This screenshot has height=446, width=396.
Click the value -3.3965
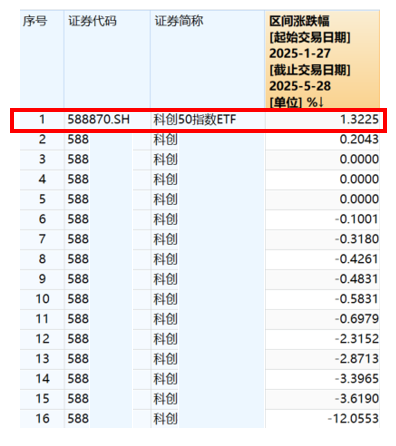357,379
